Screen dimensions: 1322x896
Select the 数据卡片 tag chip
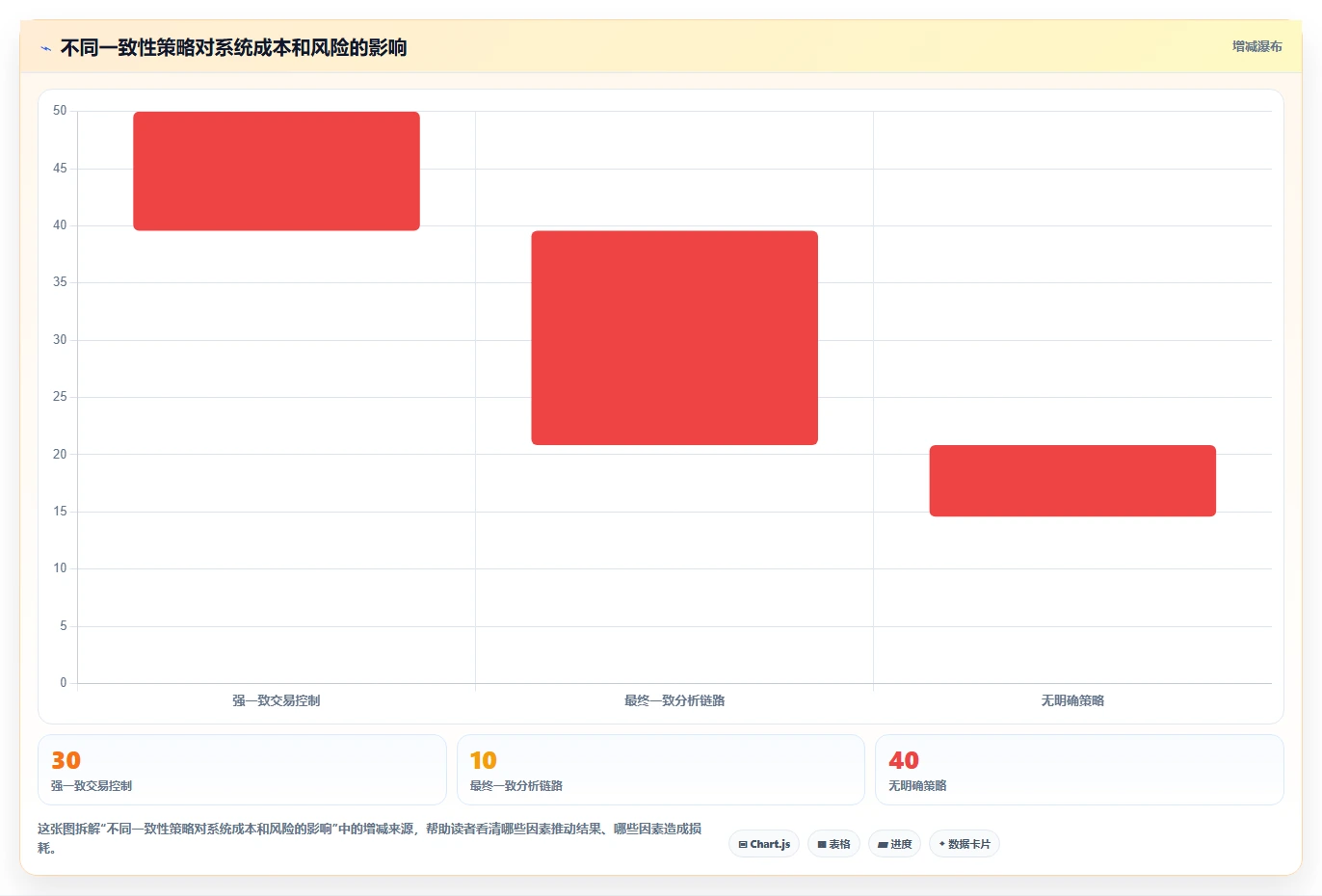coord(965,844)
